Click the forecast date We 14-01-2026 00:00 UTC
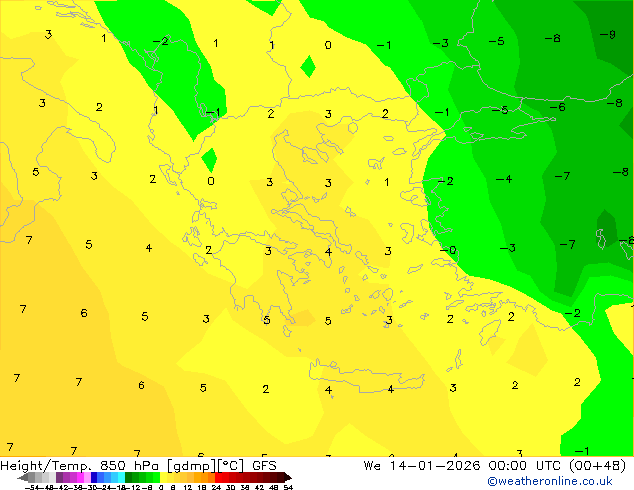The height and width of the screenshot is (490, 634). pyautogui.click(x=463, y=466)
